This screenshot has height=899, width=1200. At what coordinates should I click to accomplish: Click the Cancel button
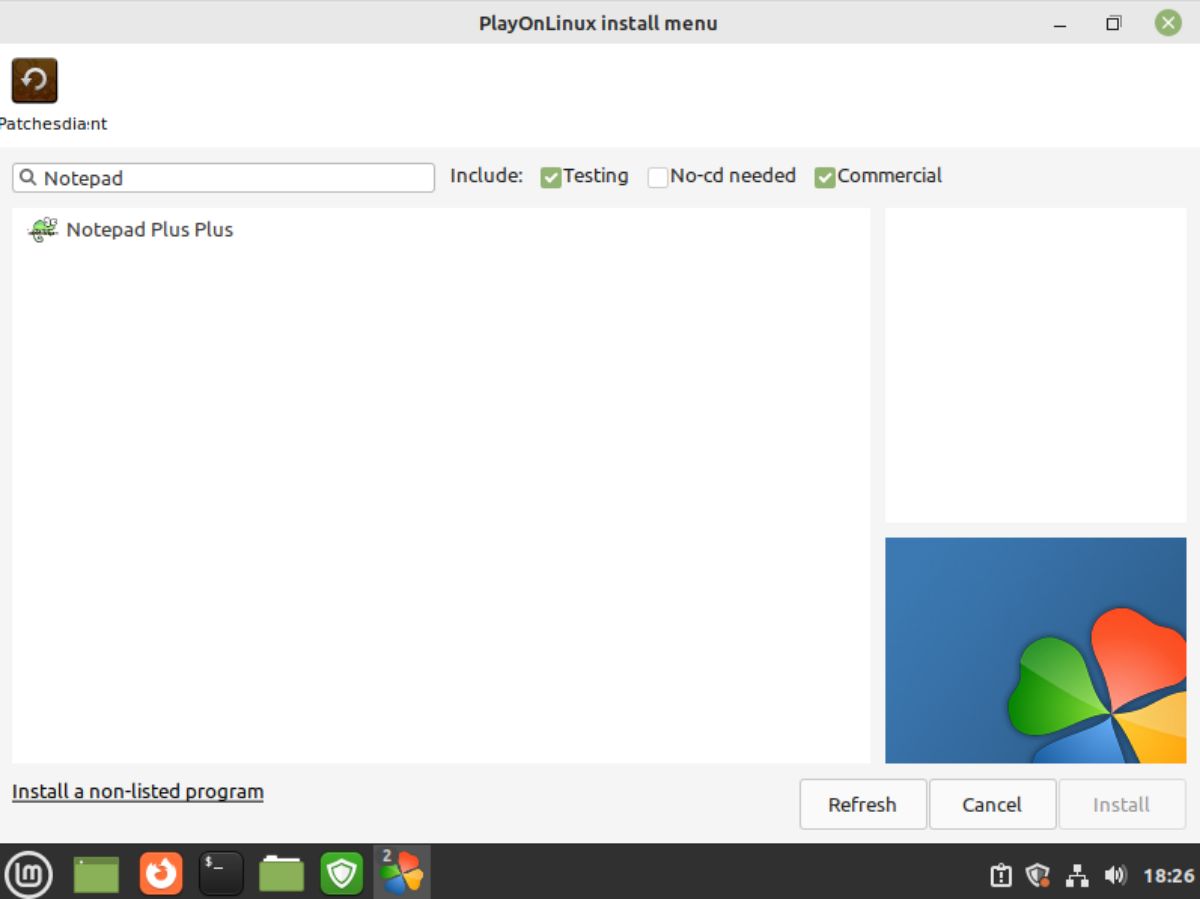pyautogui.click(x=991, y=804)
